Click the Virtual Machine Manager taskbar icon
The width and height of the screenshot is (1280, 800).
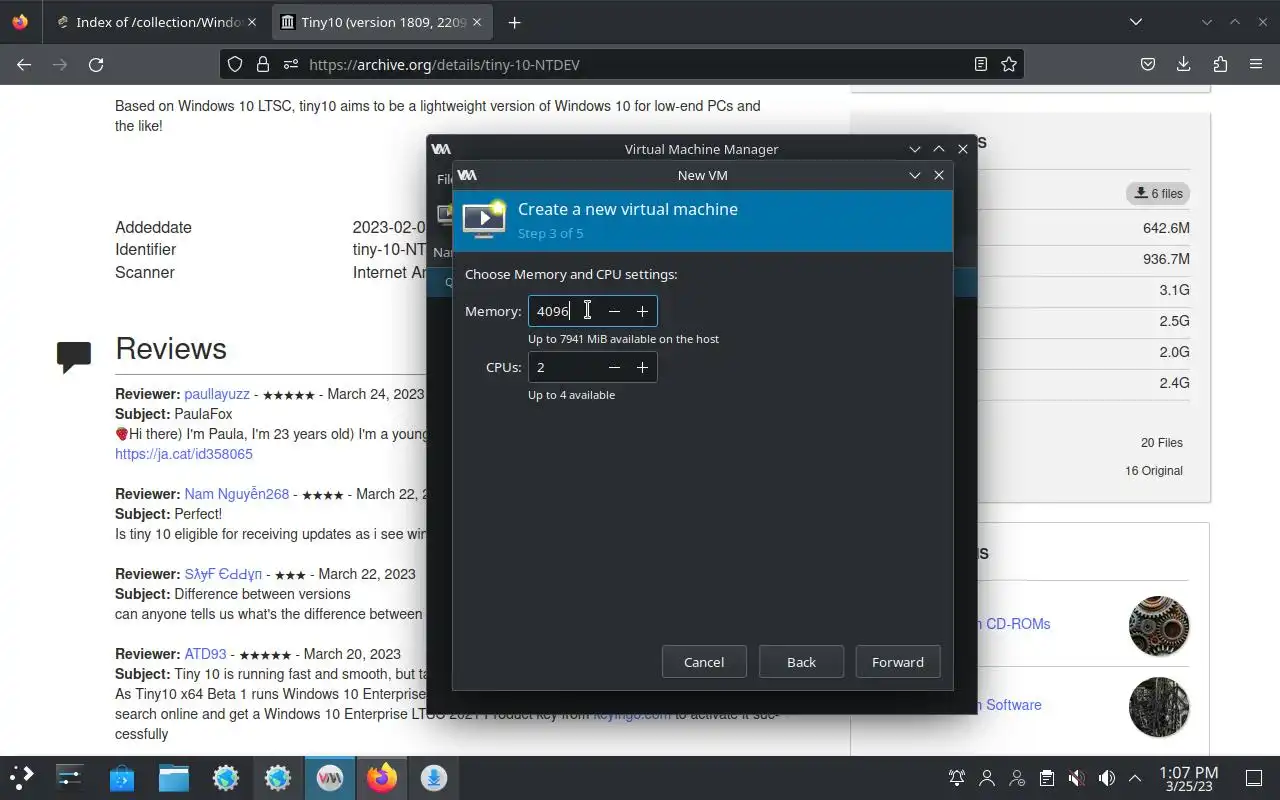(x=330, y=777)
